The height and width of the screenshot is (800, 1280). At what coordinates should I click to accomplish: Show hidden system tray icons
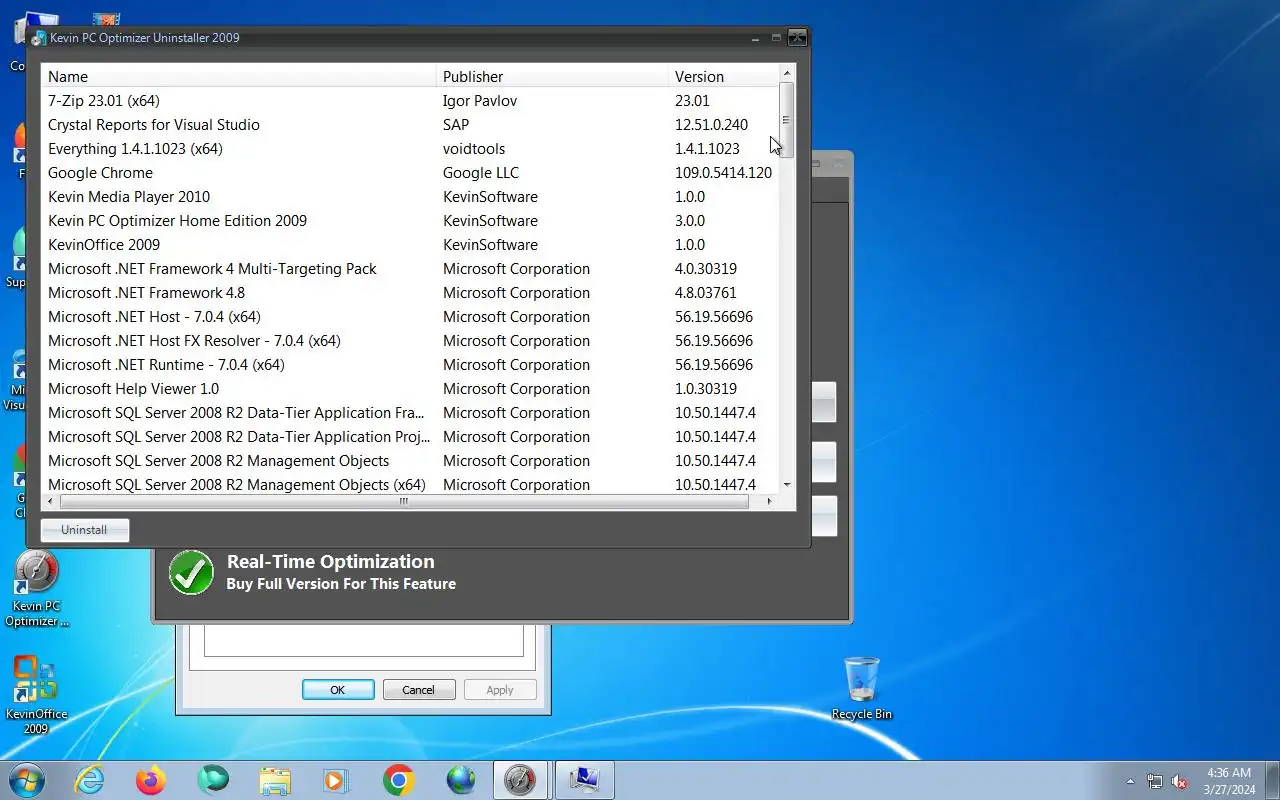pyautogui.click(x=1131, y=781)
